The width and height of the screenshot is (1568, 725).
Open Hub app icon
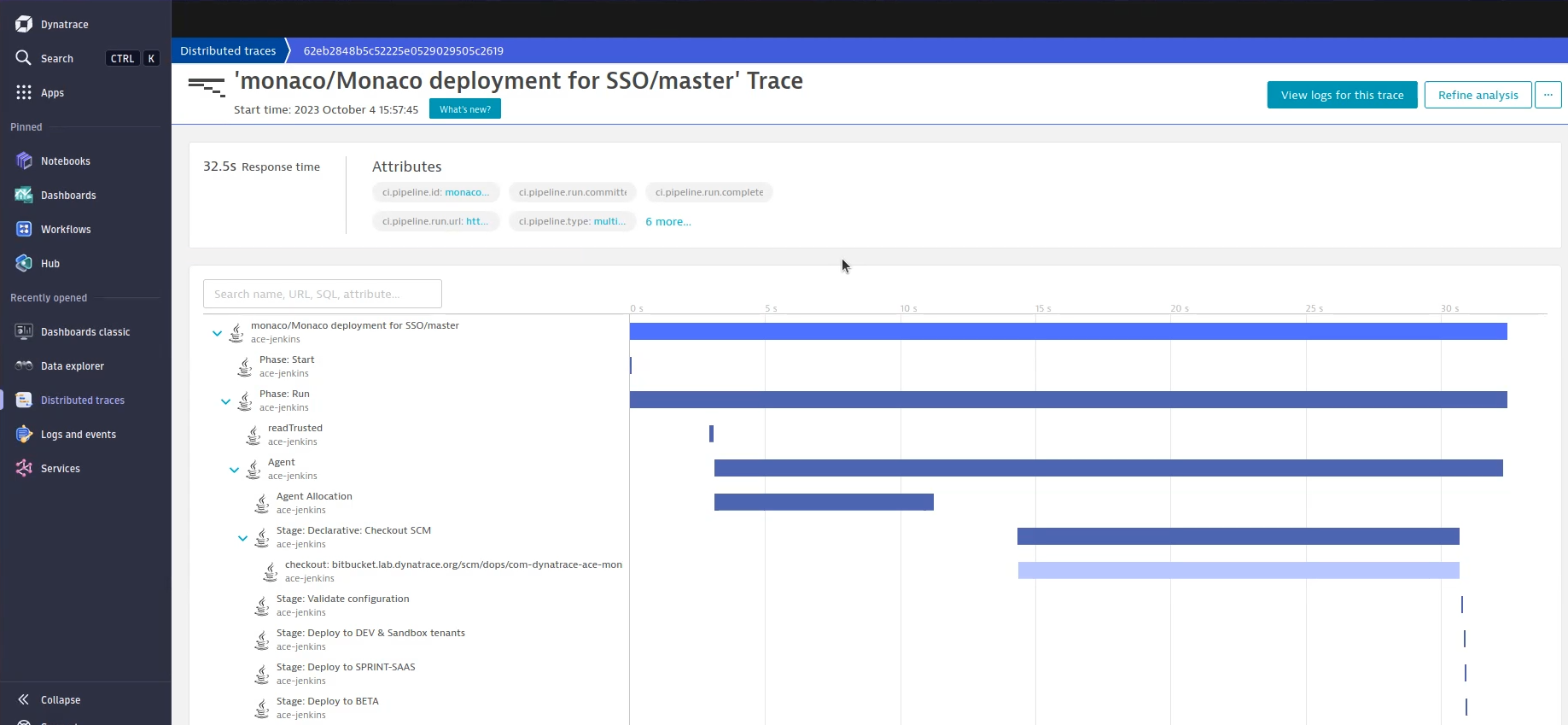24,263
